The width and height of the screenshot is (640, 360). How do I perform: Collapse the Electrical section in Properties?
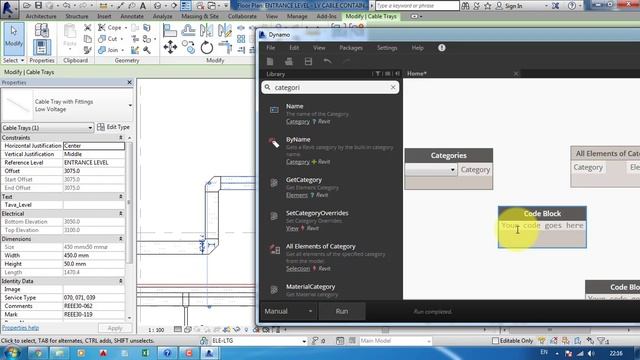pos(121,213)
